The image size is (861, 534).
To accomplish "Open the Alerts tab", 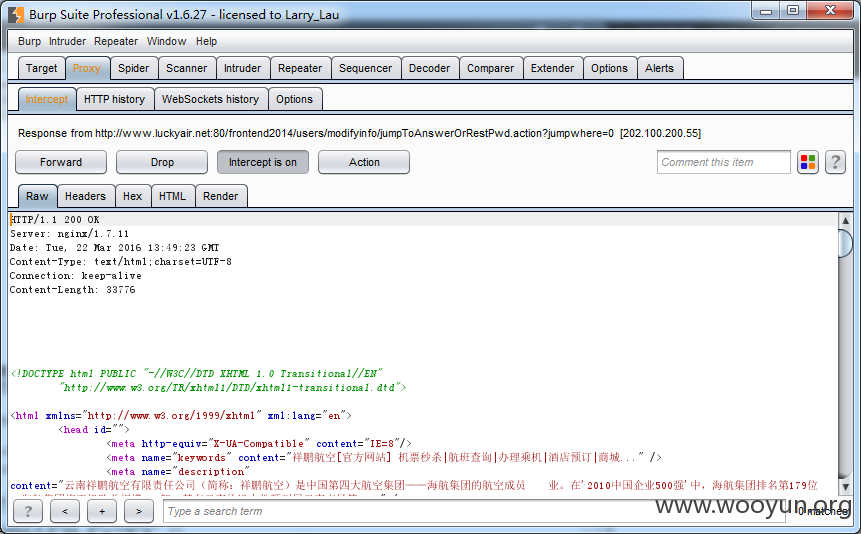I will (x=659, y=68).
